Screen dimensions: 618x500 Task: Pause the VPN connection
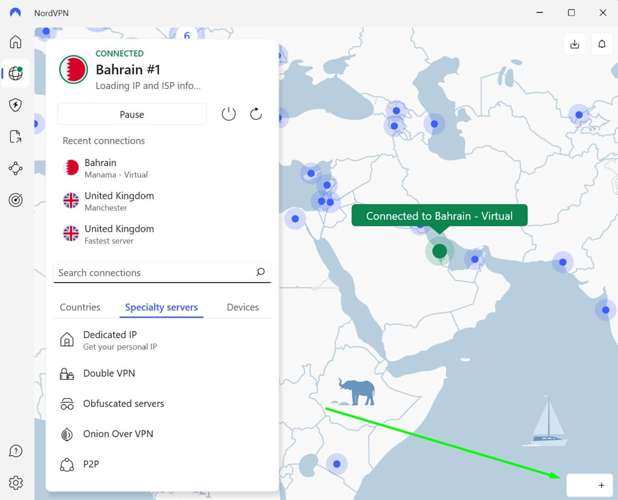tap(132, 114)
